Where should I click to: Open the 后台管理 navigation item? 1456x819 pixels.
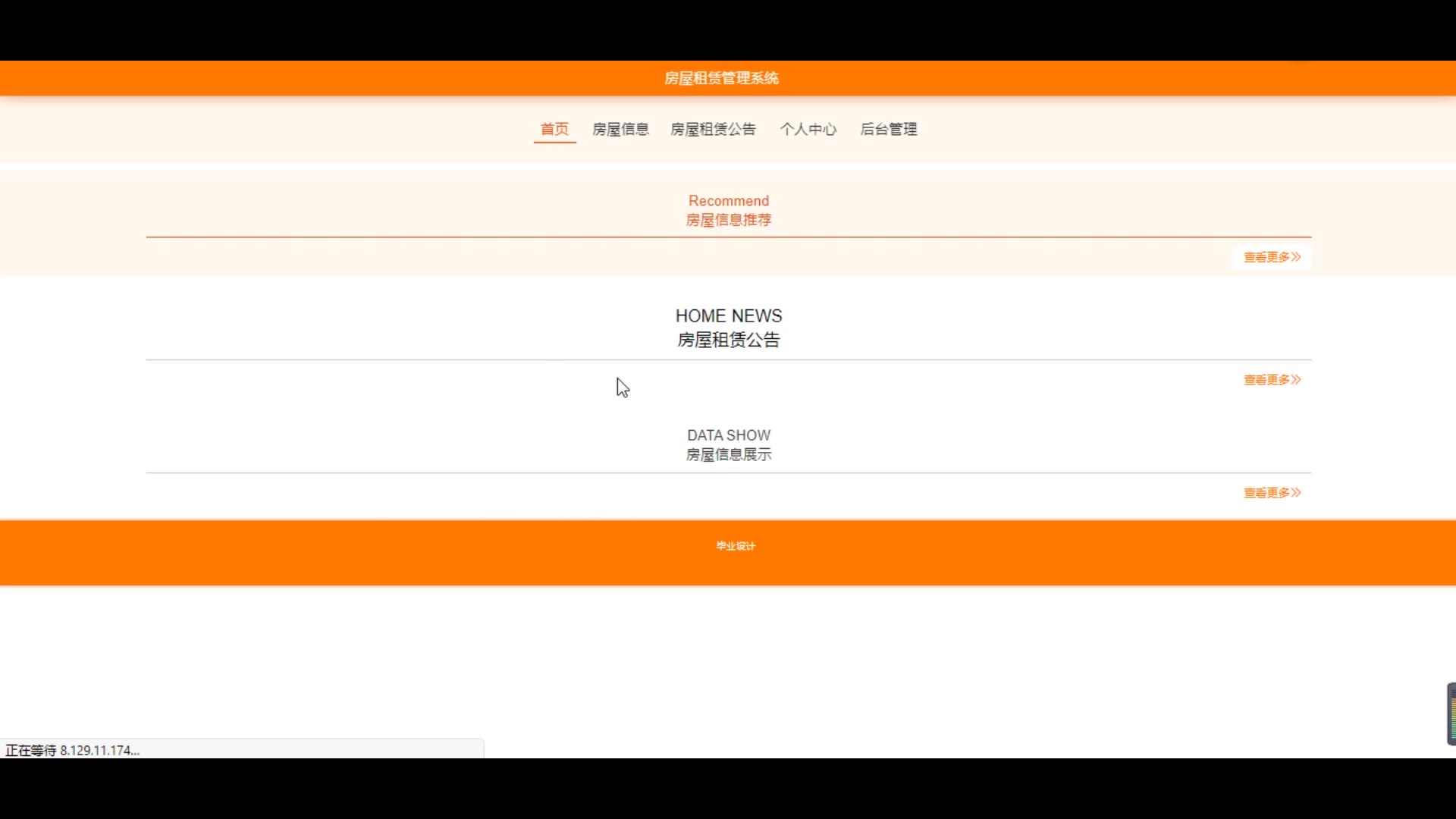point(888,129)
